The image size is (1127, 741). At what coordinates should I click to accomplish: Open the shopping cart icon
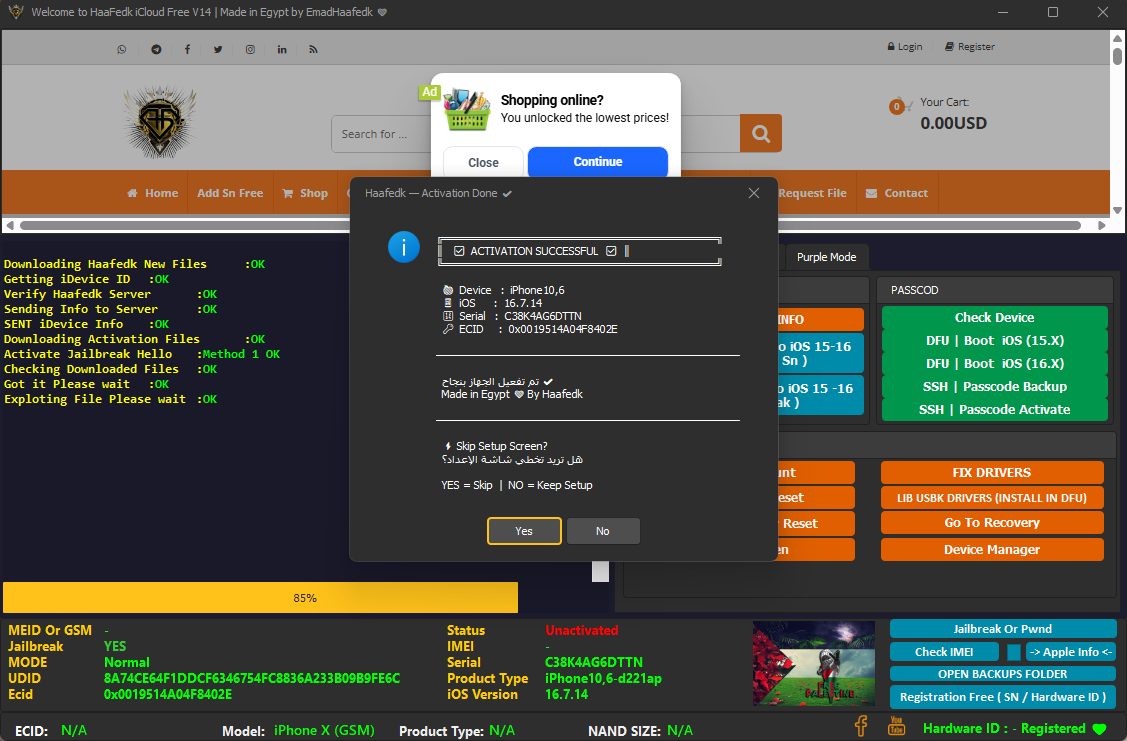(897, 107)
